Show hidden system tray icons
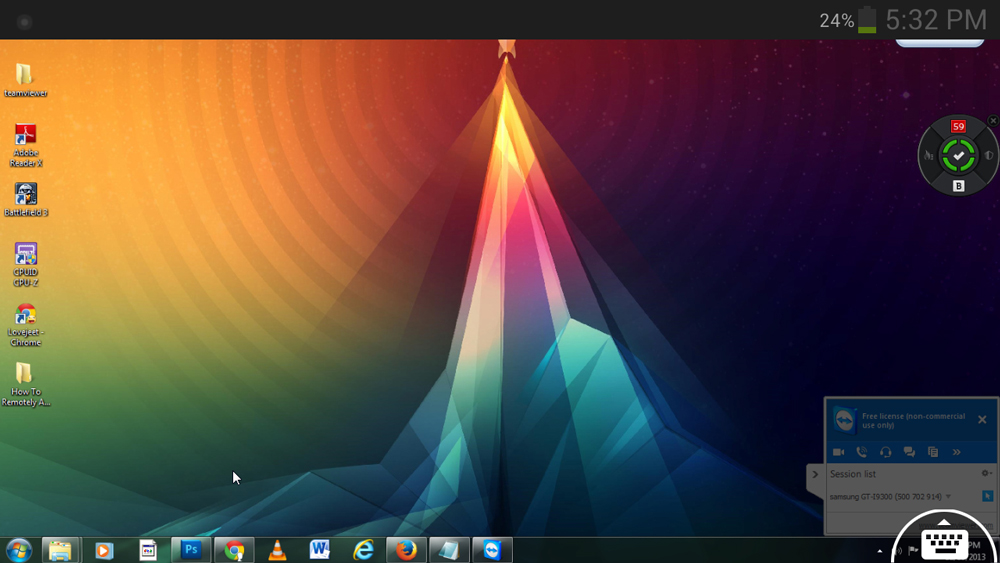The image size is (1000, 563). point(879,551)
